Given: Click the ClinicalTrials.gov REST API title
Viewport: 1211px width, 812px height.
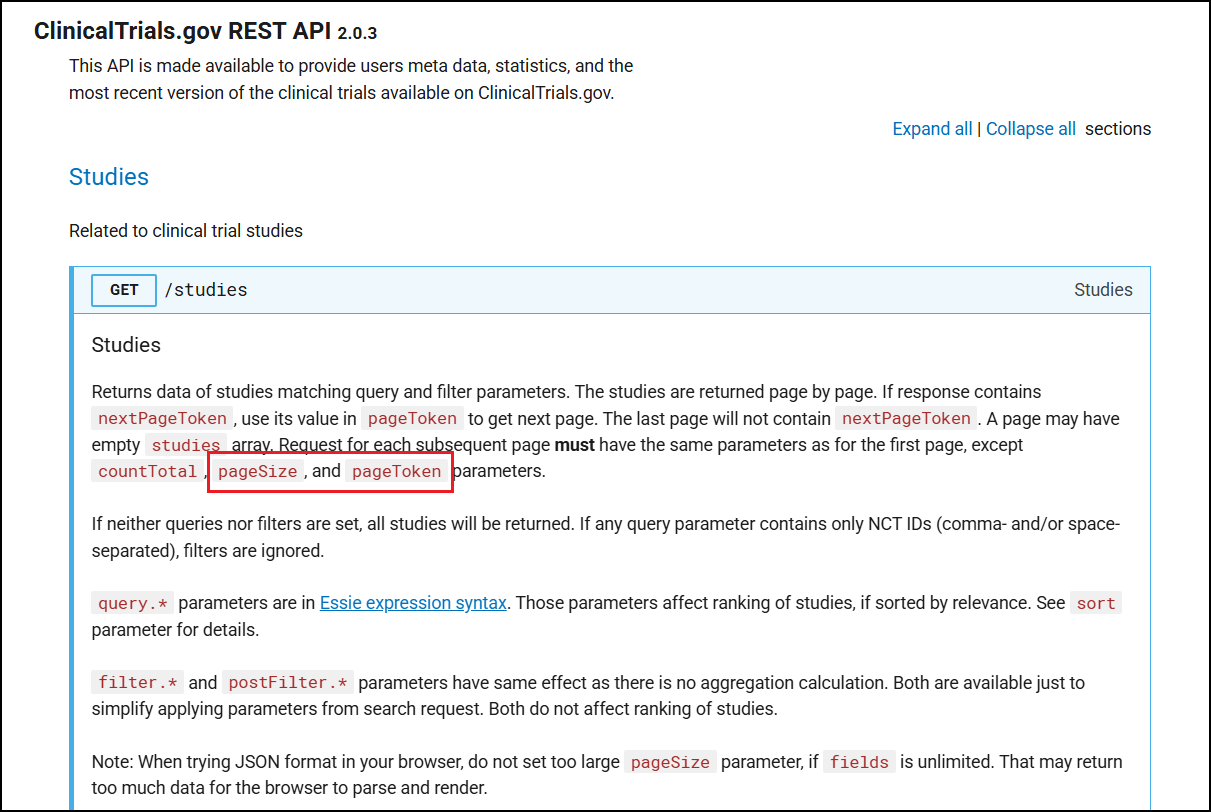Looking at the screenshot, I should coord(184,31).
